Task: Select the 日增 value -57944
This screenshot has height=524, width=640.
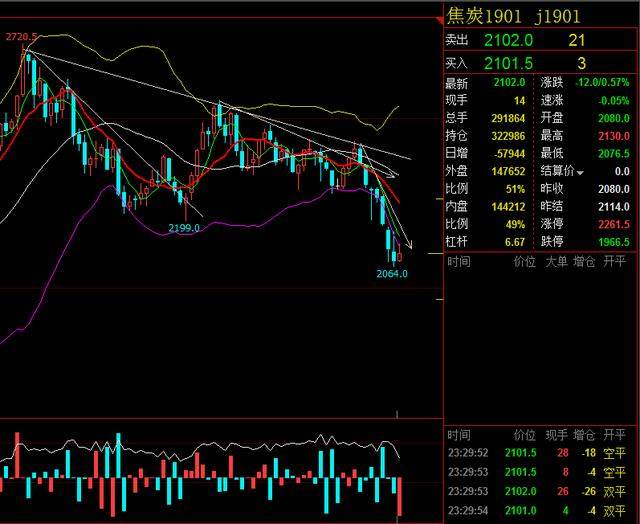Action: pos(509,154)
